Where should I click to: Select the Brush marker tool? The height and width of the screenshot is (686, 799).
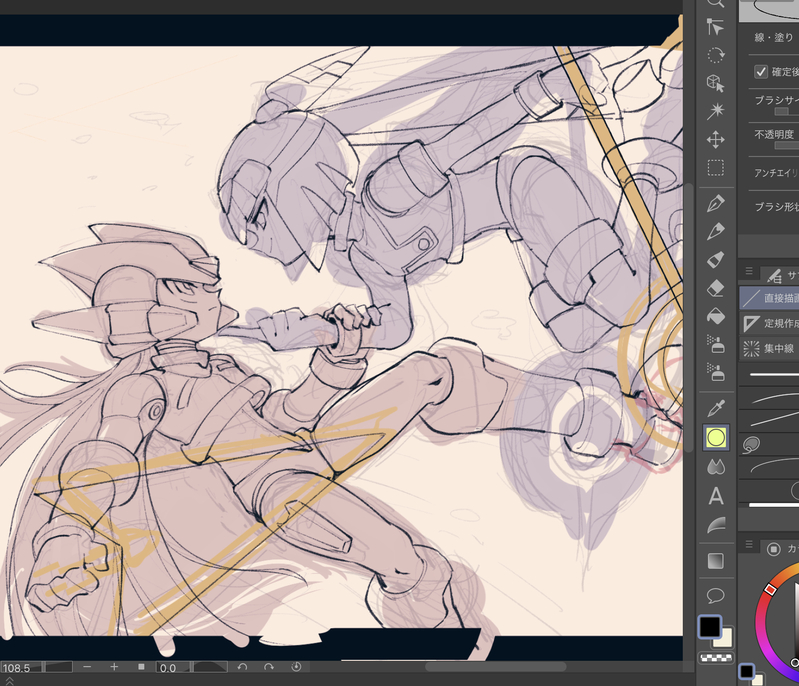point(715,260)
